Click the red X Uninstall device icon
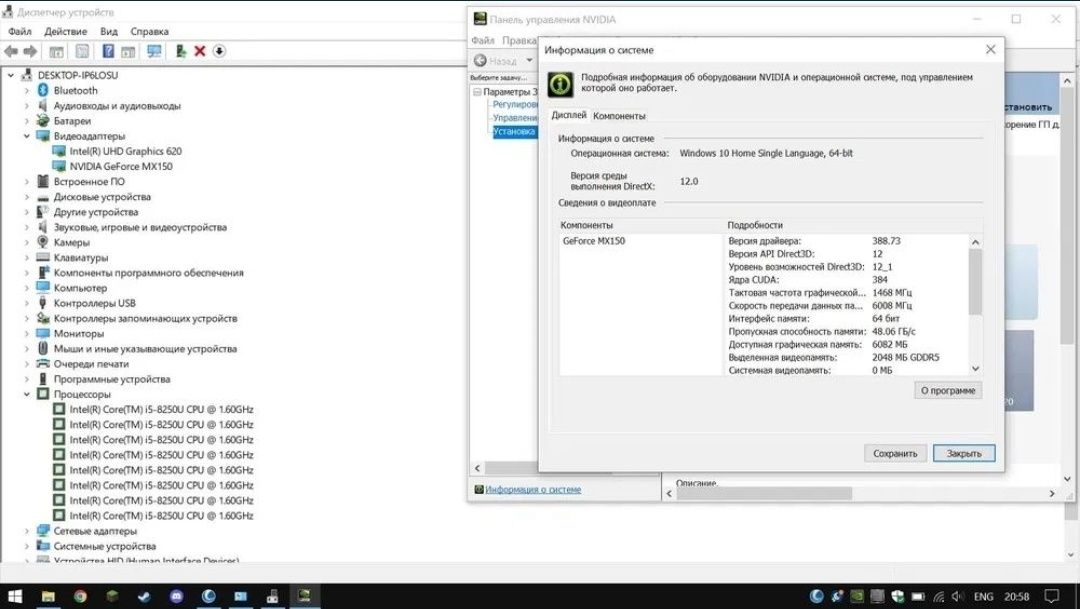This screenshot has width=1080, height=609. point(200,51)
